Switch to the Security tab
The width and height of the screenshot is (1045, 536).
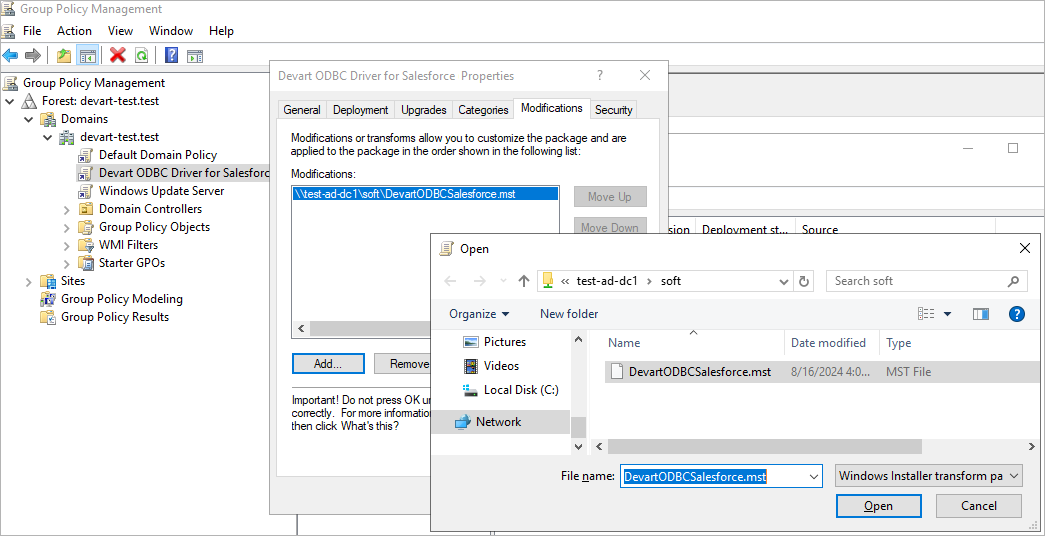tap(614, 110)
